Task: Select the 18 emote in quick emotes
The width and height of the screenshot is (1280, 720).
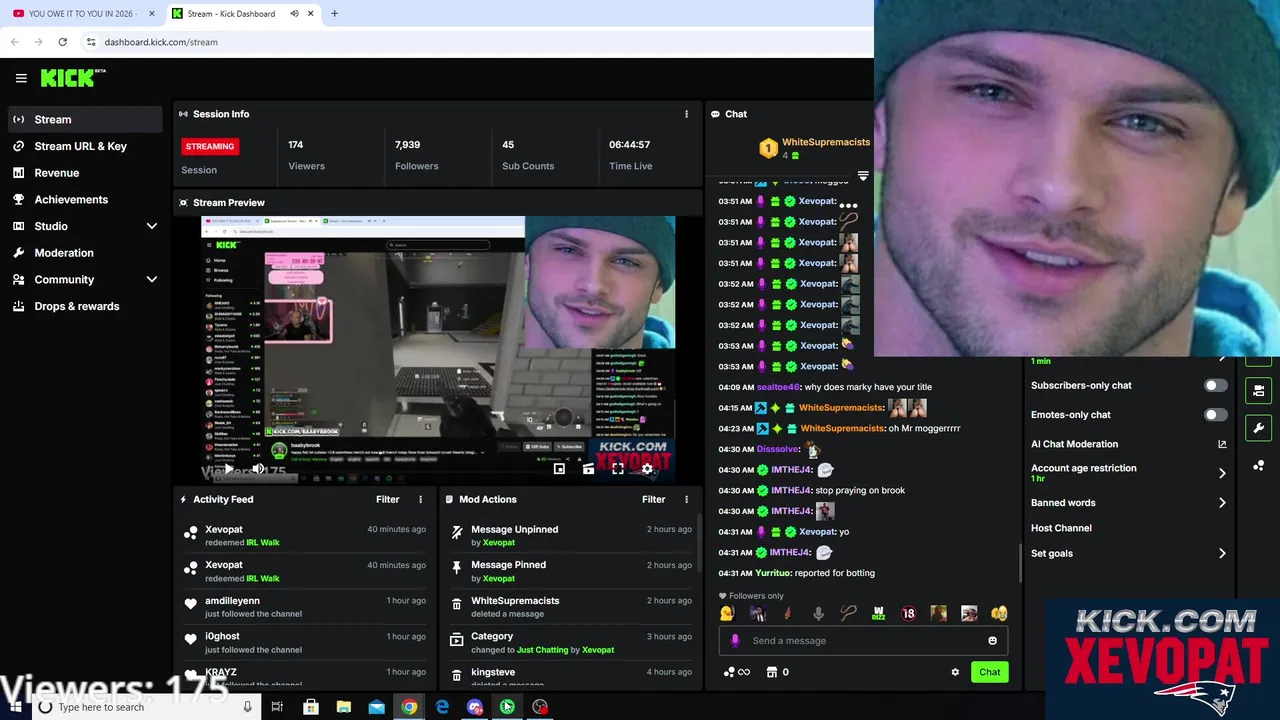Action: pos(908,613)
